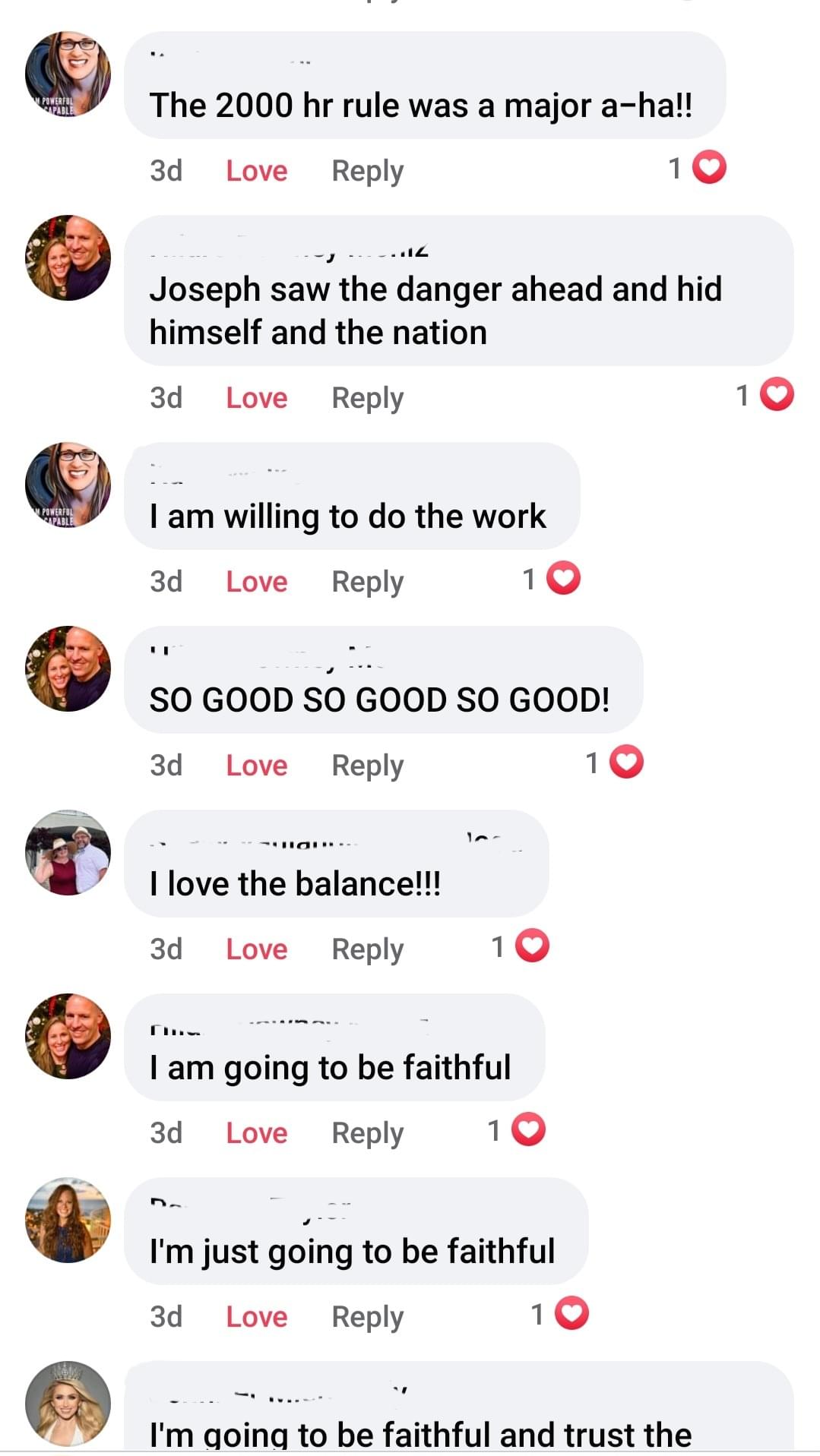Open avatar next to "I love the balance!!!"
Image resolution: width=820 pixels, height=1456 pixels.
pyautogui.click(x=68, y=852)
